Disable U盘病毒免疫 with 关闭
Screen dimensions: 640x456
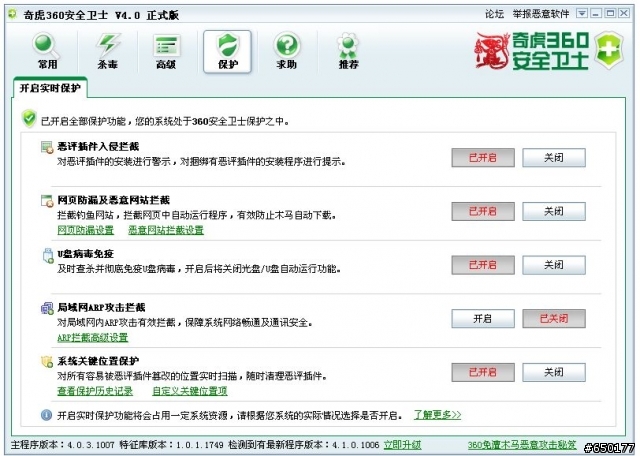click(554, 265)
